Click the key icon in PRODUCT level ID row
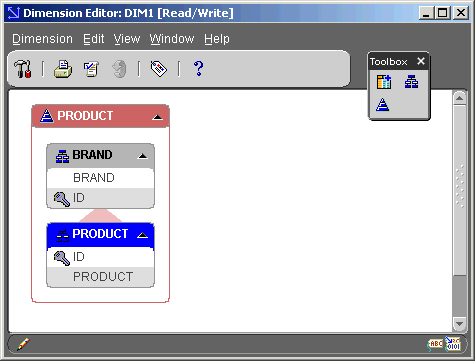The image size is (475, 361). [62, 257]
